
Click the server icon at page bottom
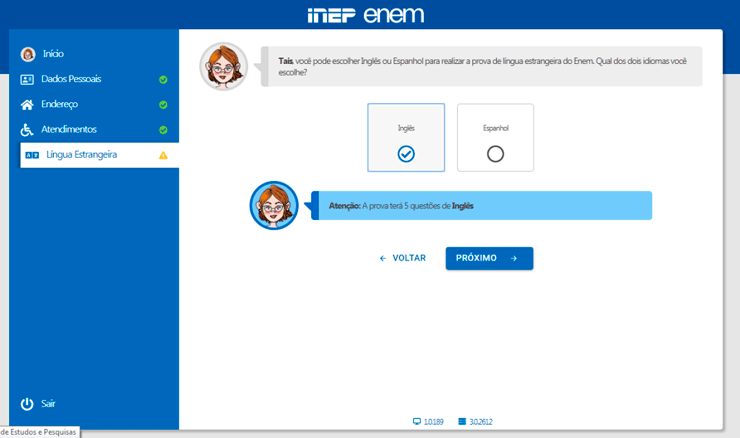coord(462,421)
